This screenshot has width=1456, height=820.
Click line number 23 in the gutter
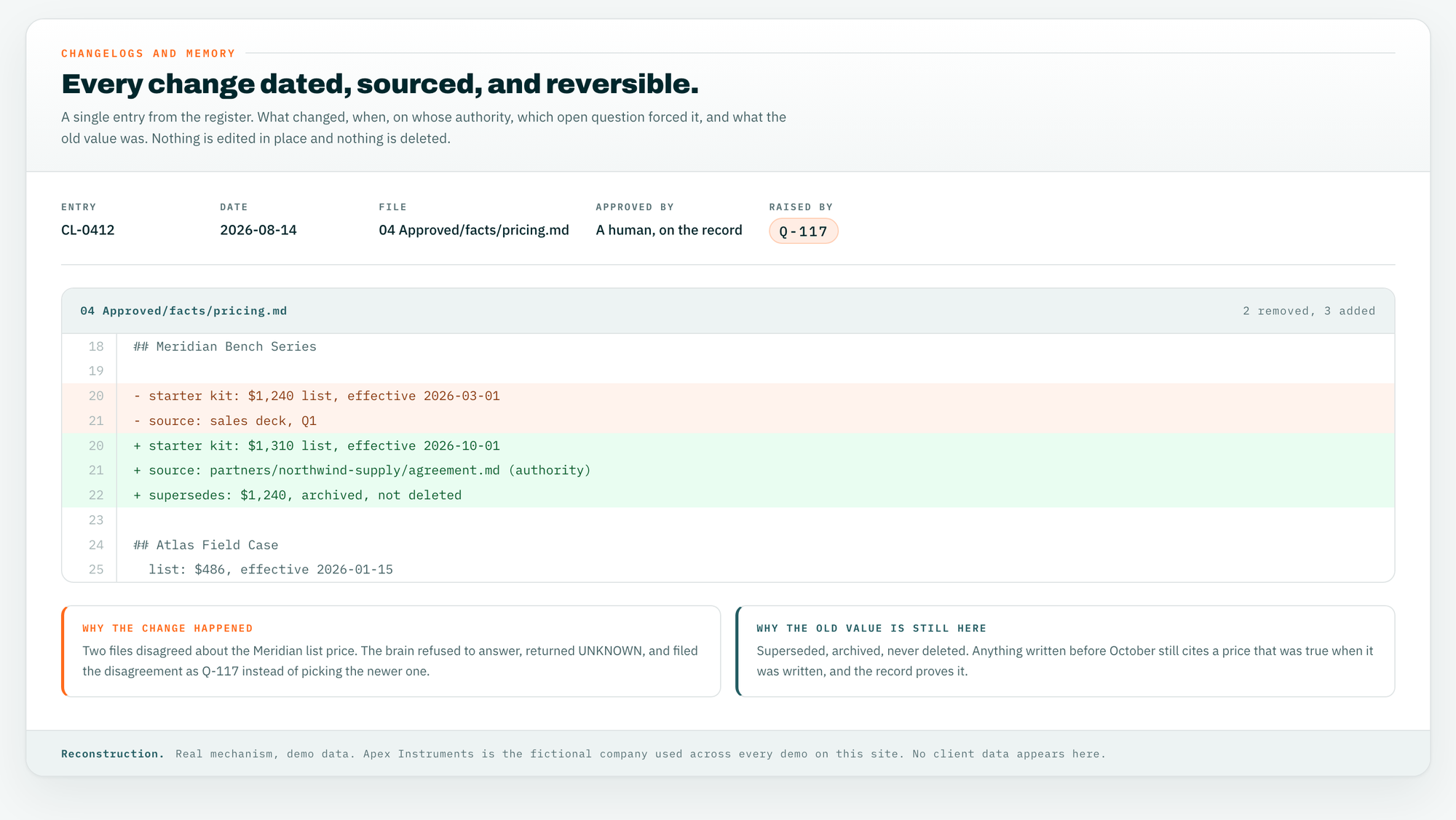pos(96,520)
